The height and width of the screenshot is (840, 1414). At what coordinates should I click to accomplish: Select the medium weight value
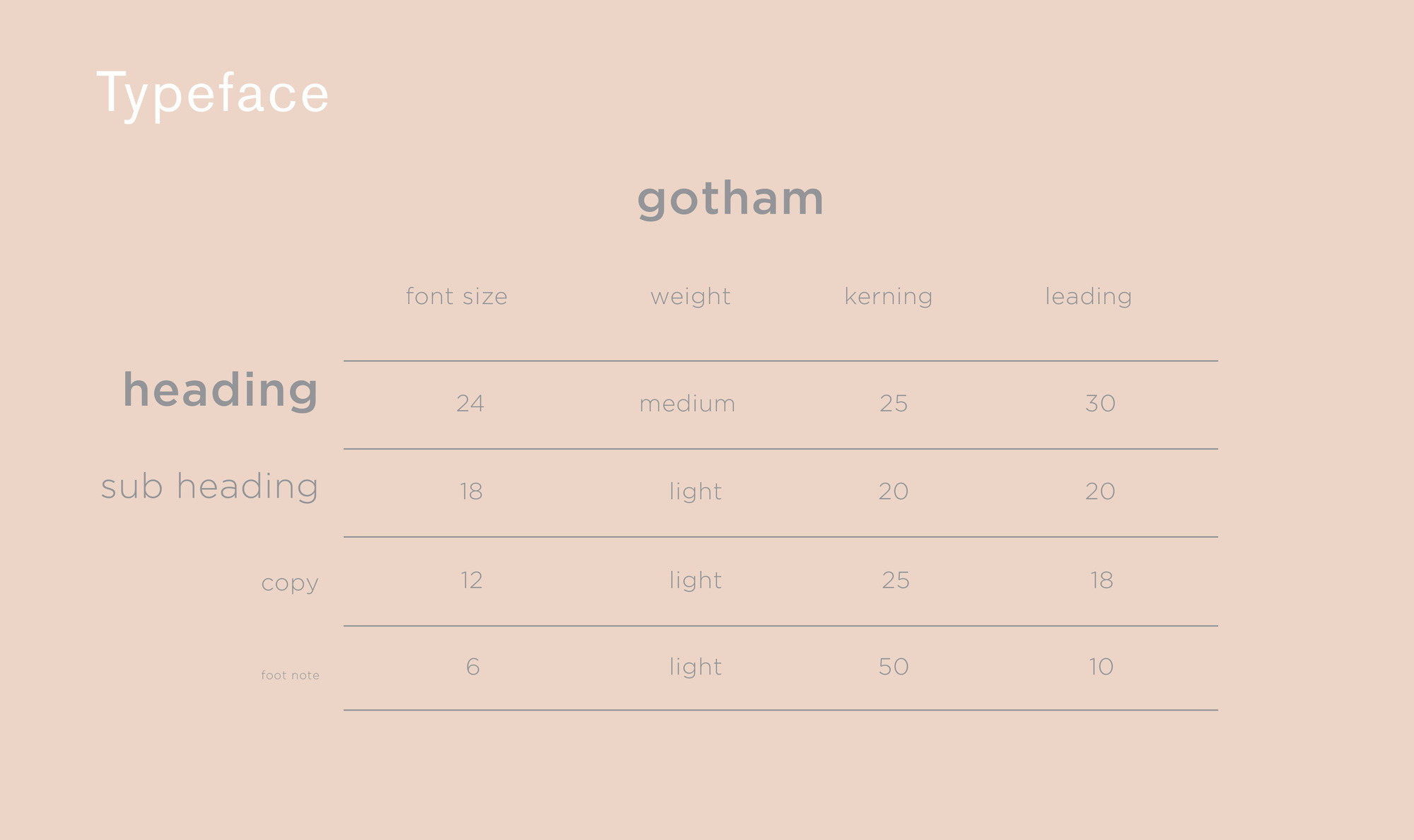coord(687,404)
